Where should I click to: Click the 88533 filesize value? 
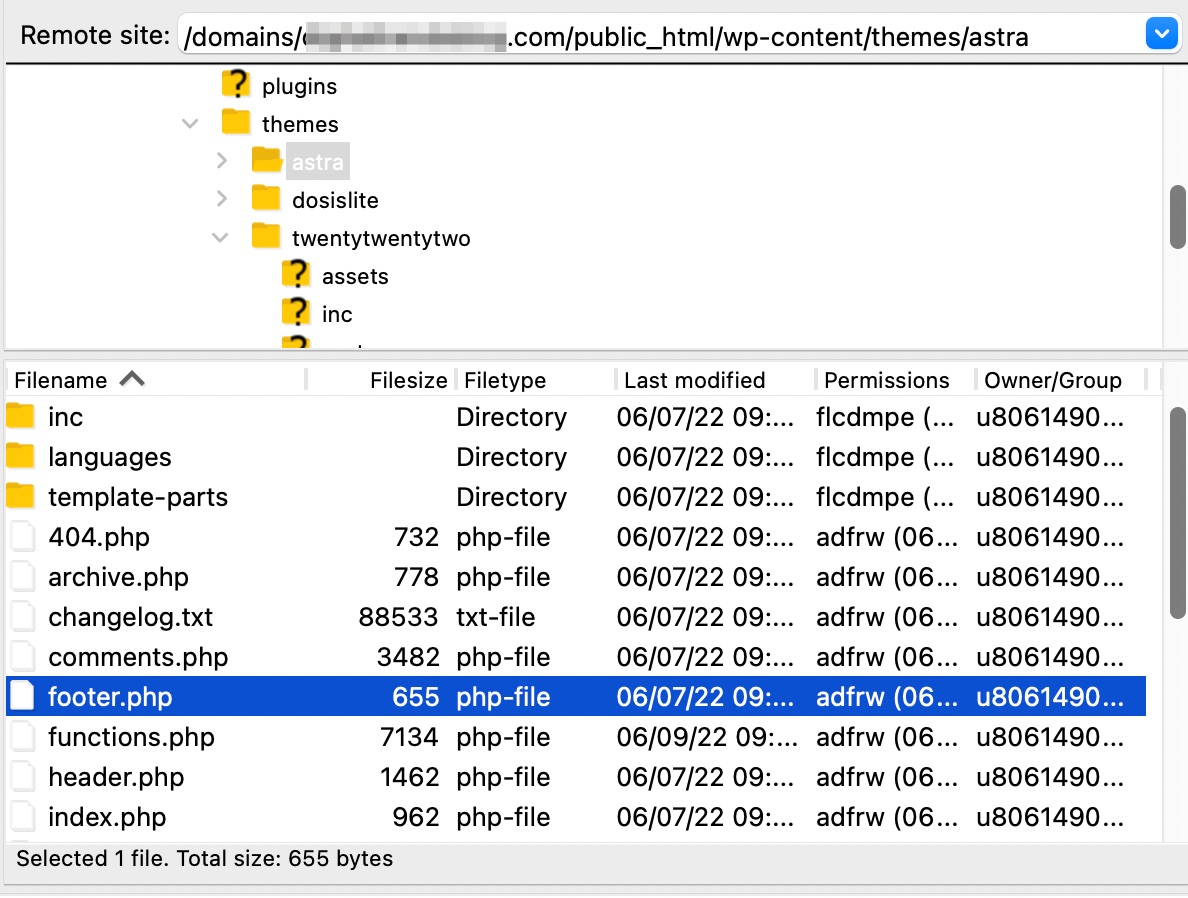point(399,618)
